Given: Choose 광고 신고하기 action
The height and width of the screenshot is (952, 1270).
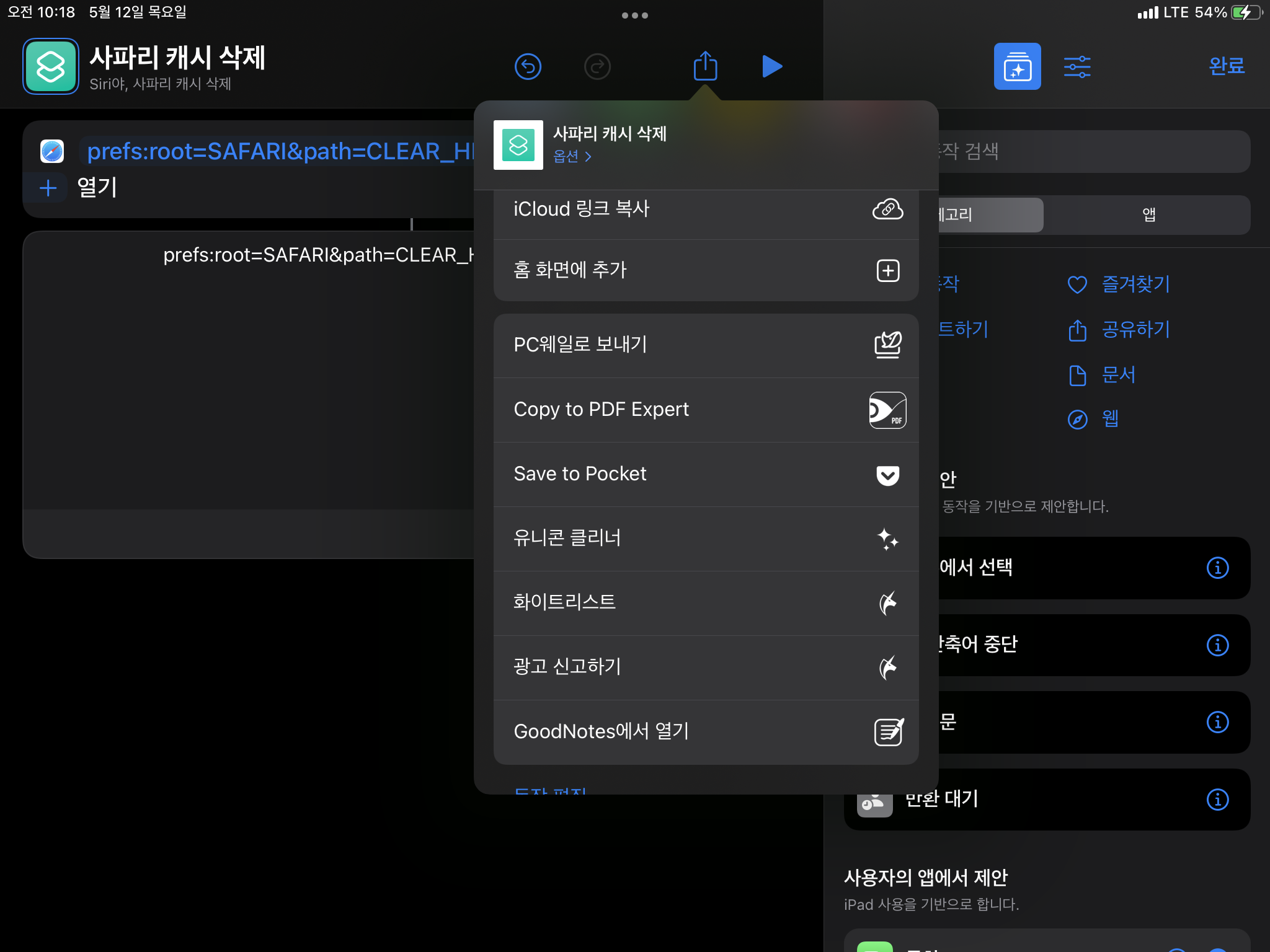Looking at the screenshot, I should (x=706, y=668).
